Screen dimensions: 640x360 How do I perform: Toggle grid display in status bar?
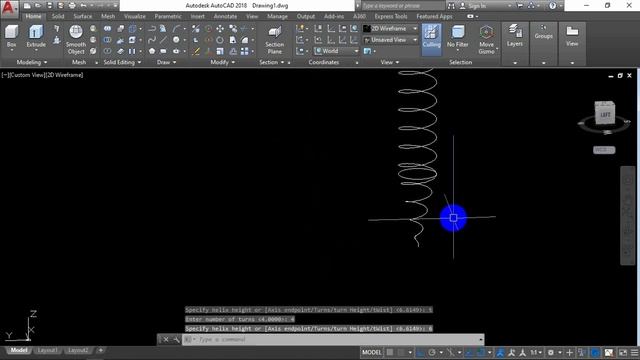pos(390,352)
